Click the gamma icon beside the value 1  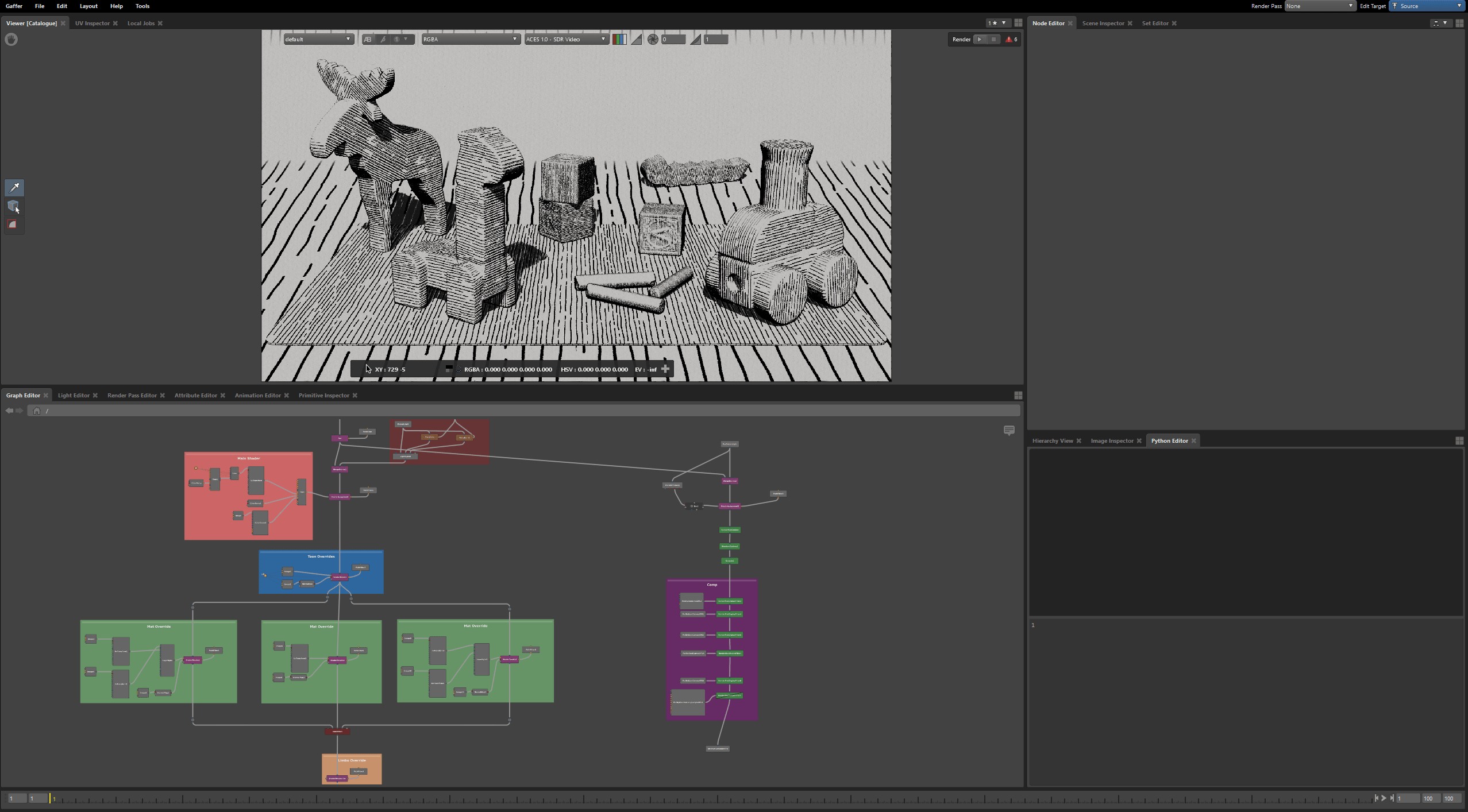pyautogui.click(x=695, y=39)
